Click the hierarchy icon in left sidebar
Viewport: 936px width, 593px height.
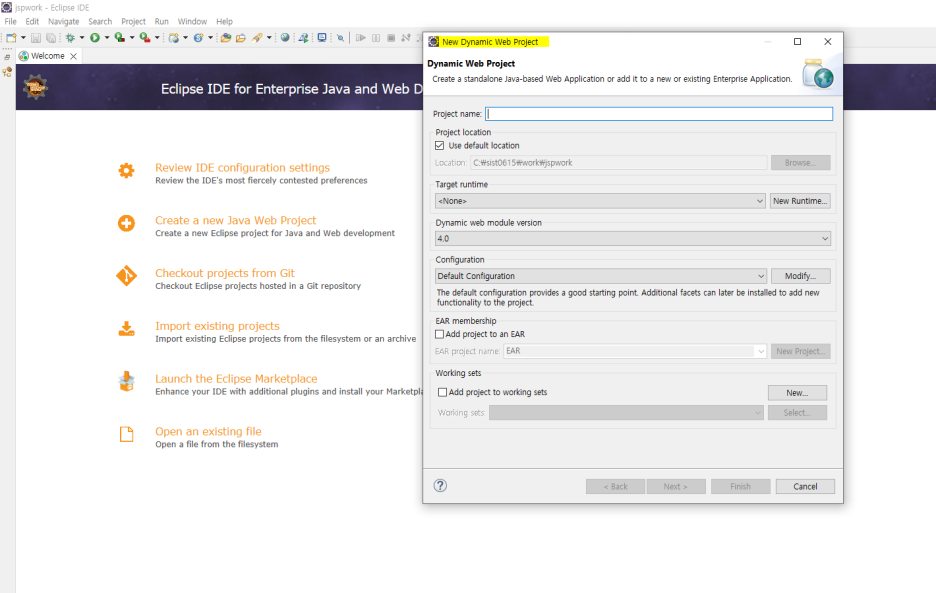[7, 72]
